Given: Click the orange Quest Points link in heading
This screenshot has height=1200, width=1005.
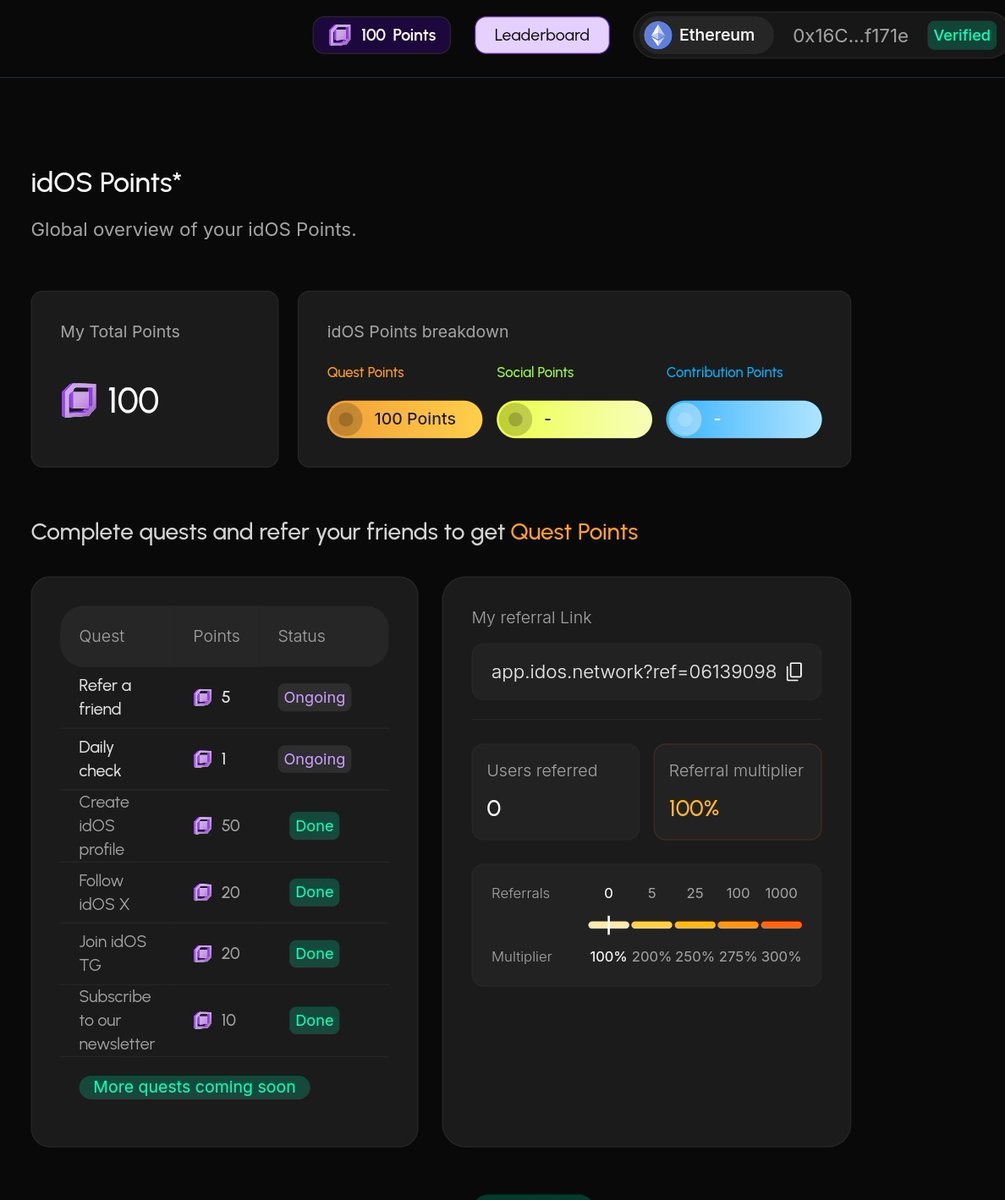Looking at the screenshot, I should [x=574, y=532].
